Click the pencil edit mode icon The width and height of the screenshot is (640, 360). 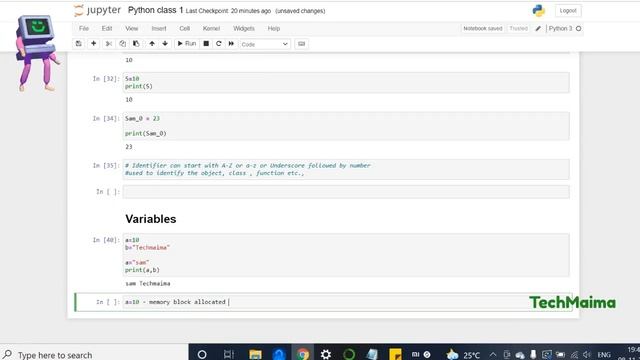pos(538,29)
